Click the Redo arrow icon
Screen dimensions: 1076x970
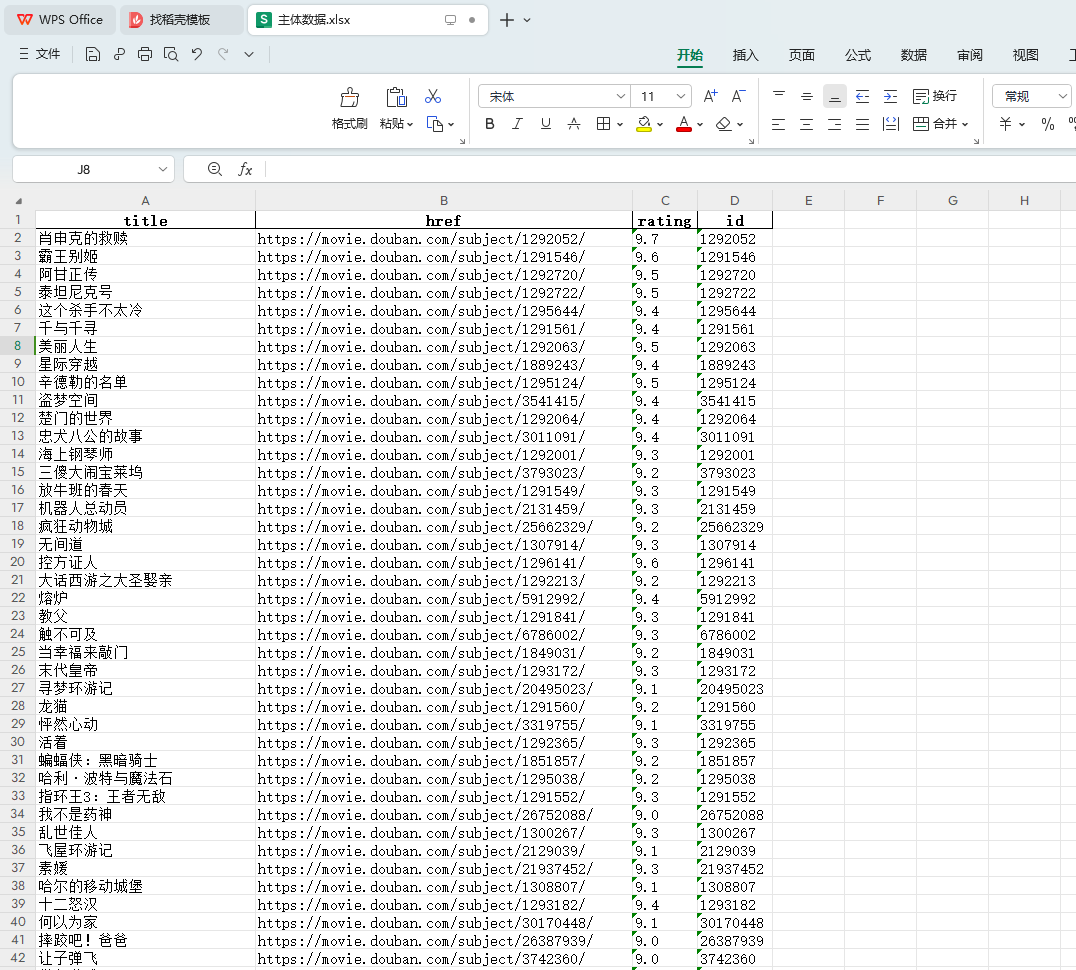[223, 54]
